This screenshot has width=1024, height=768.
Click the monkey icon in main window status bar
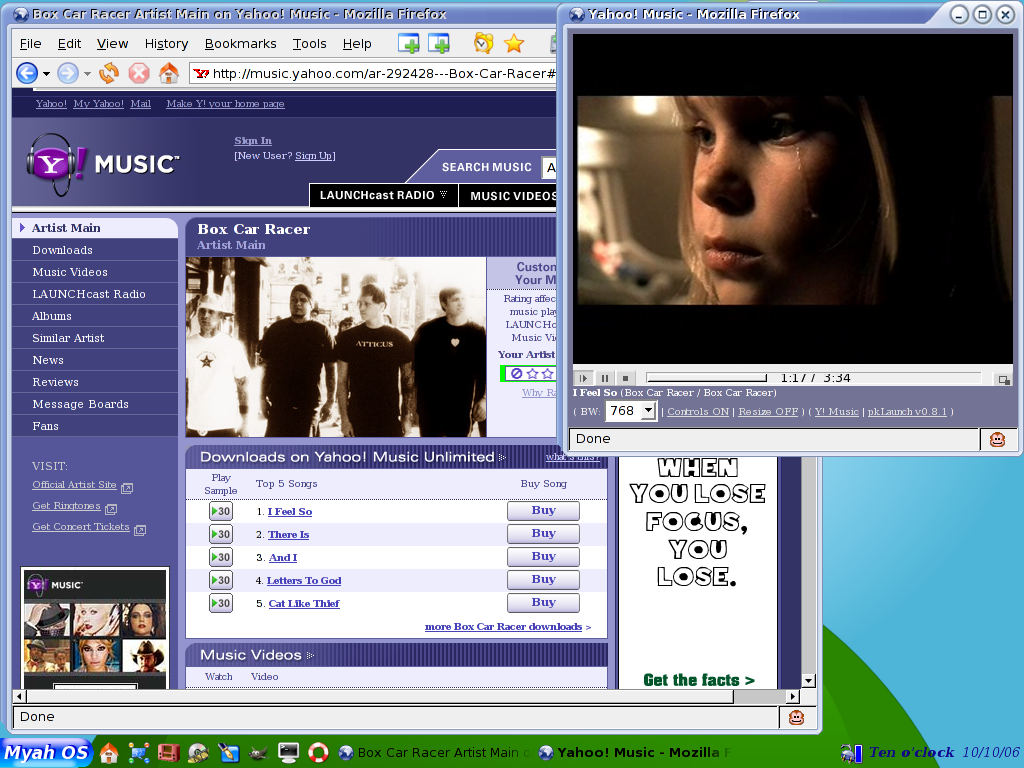click(x=796, y=717)
